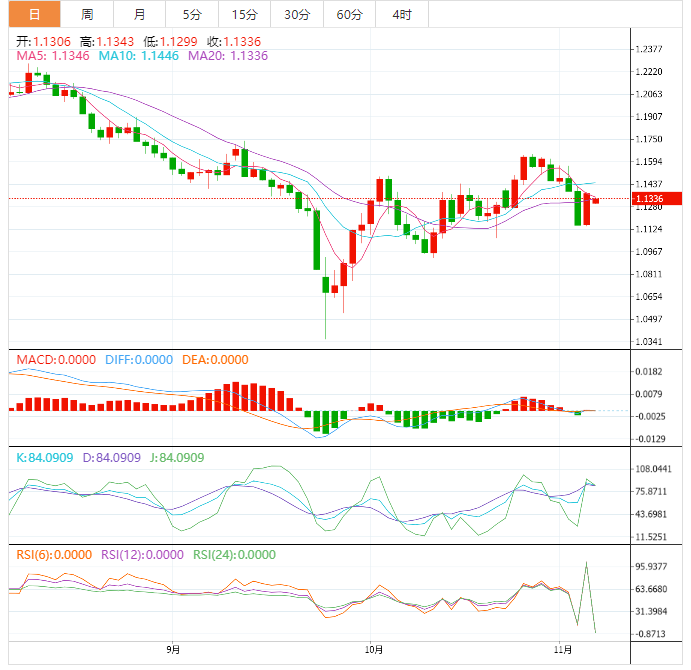Click the 1.2377 price axis label
The width and height of the screenshot is (691, 670).
click(x=649, y=49)
